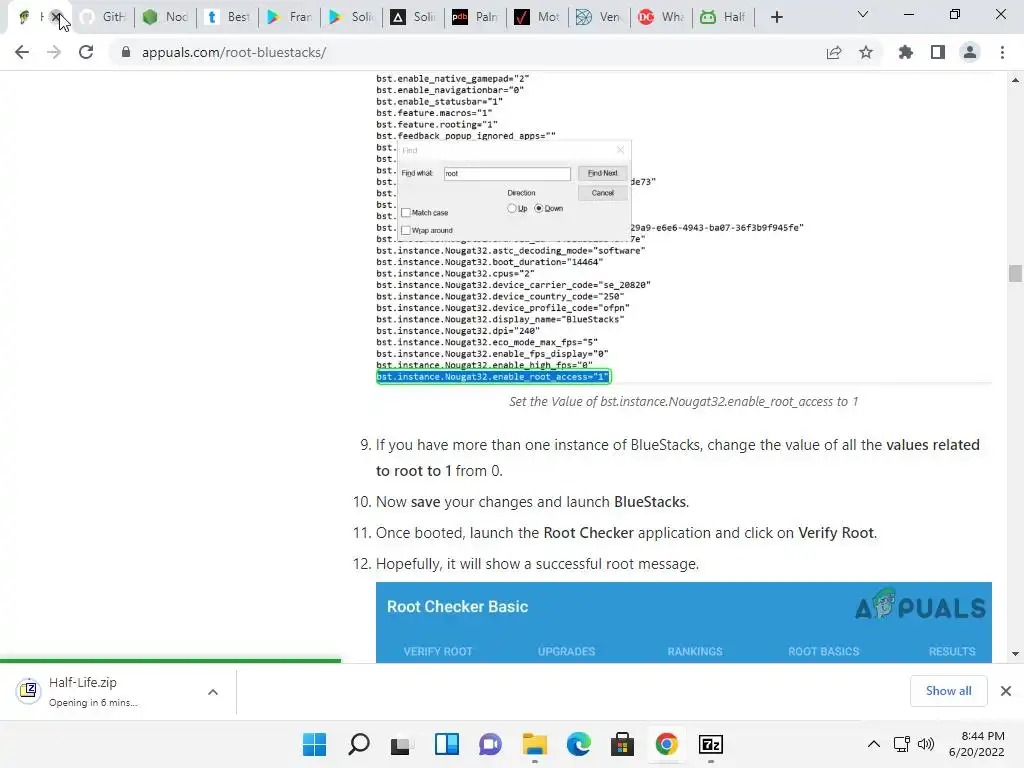Screen dimensions: 1024x768
Task: Click the 'Verify Root' bold text
Action: pos(836,533)
